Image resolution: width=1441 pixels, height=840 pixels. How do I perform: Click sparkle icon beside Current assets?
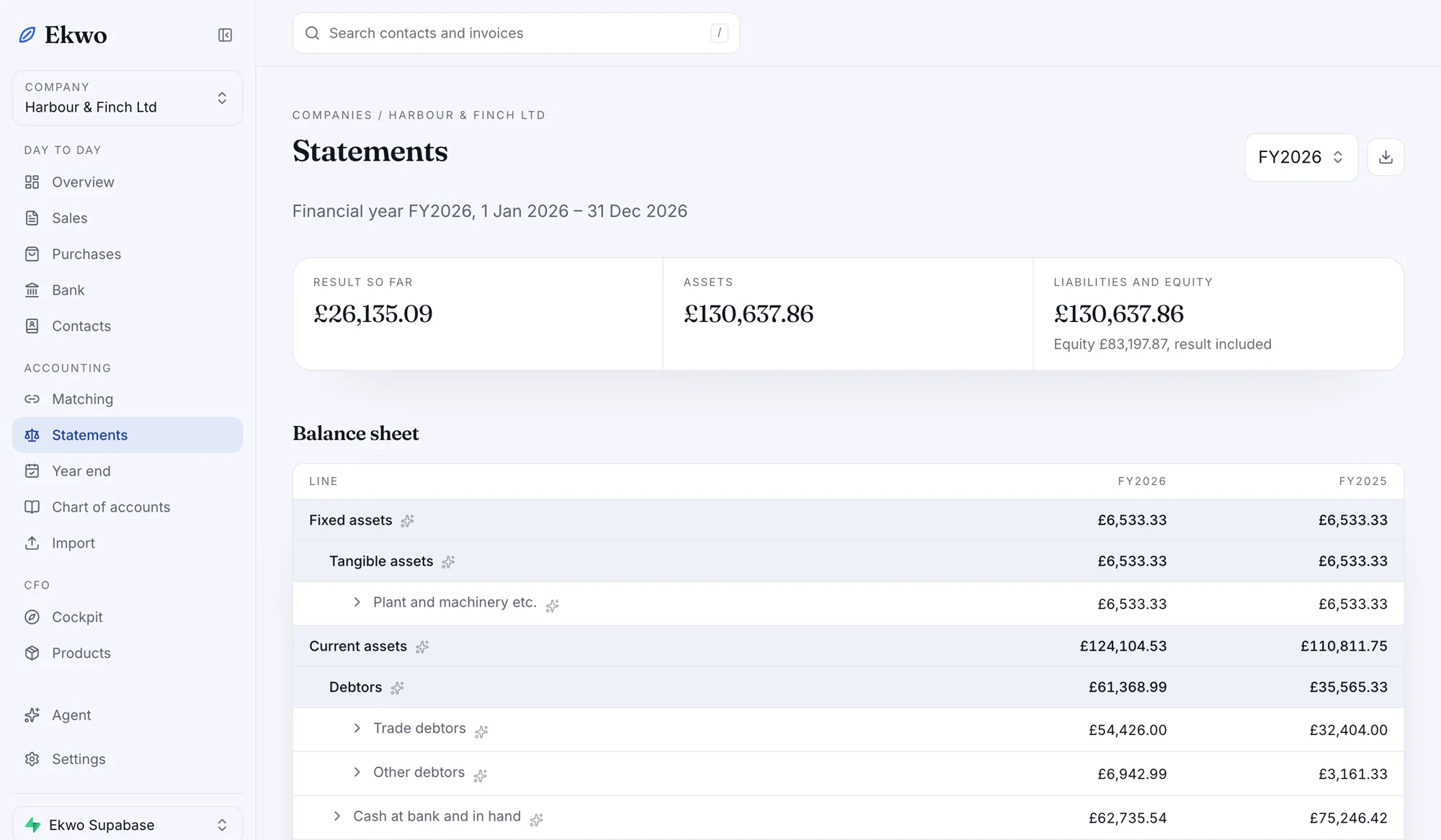pyautogui.click(x=422, y=647)
